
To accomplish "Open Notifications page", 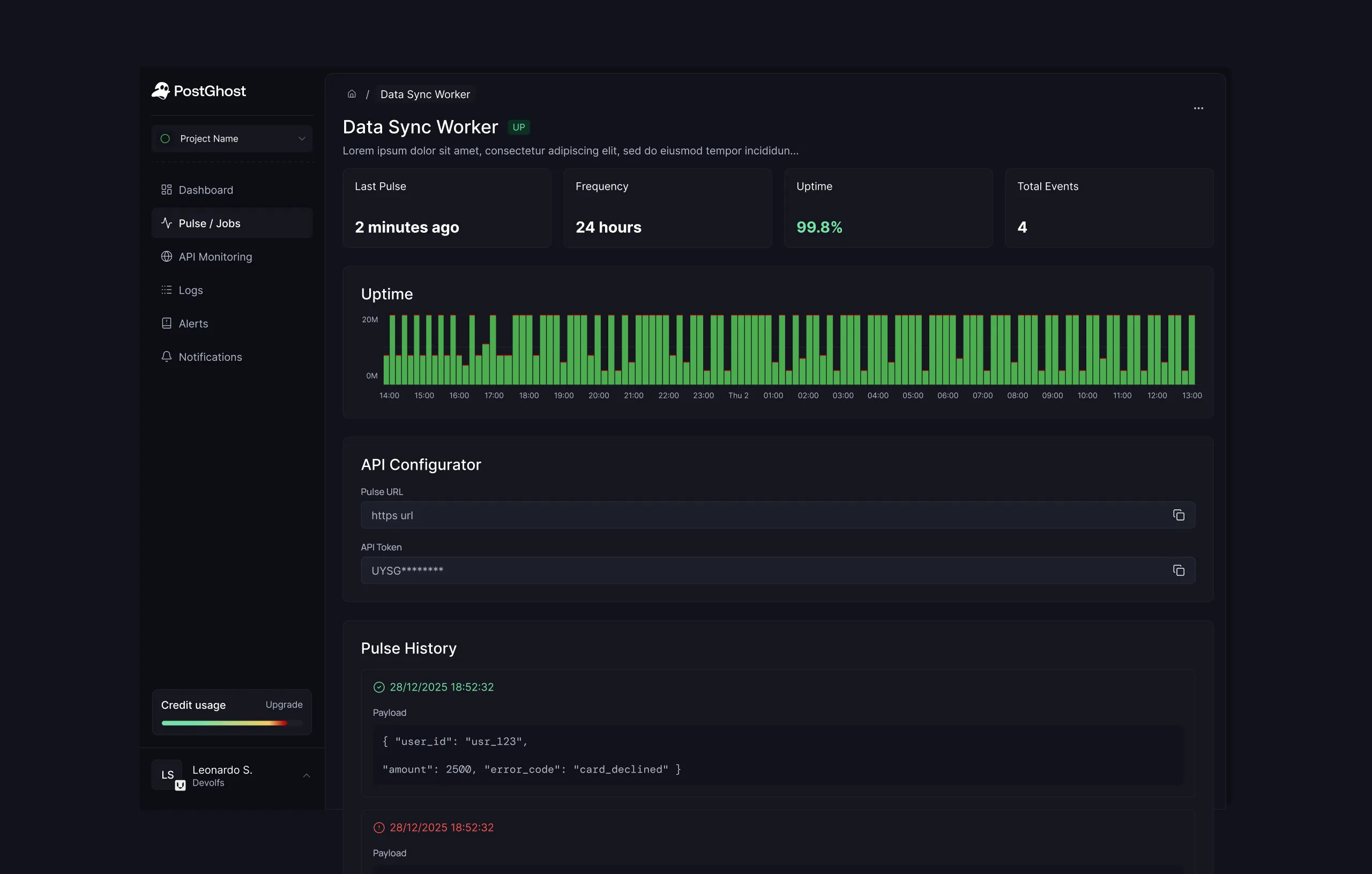I will [x=232, y=357].
